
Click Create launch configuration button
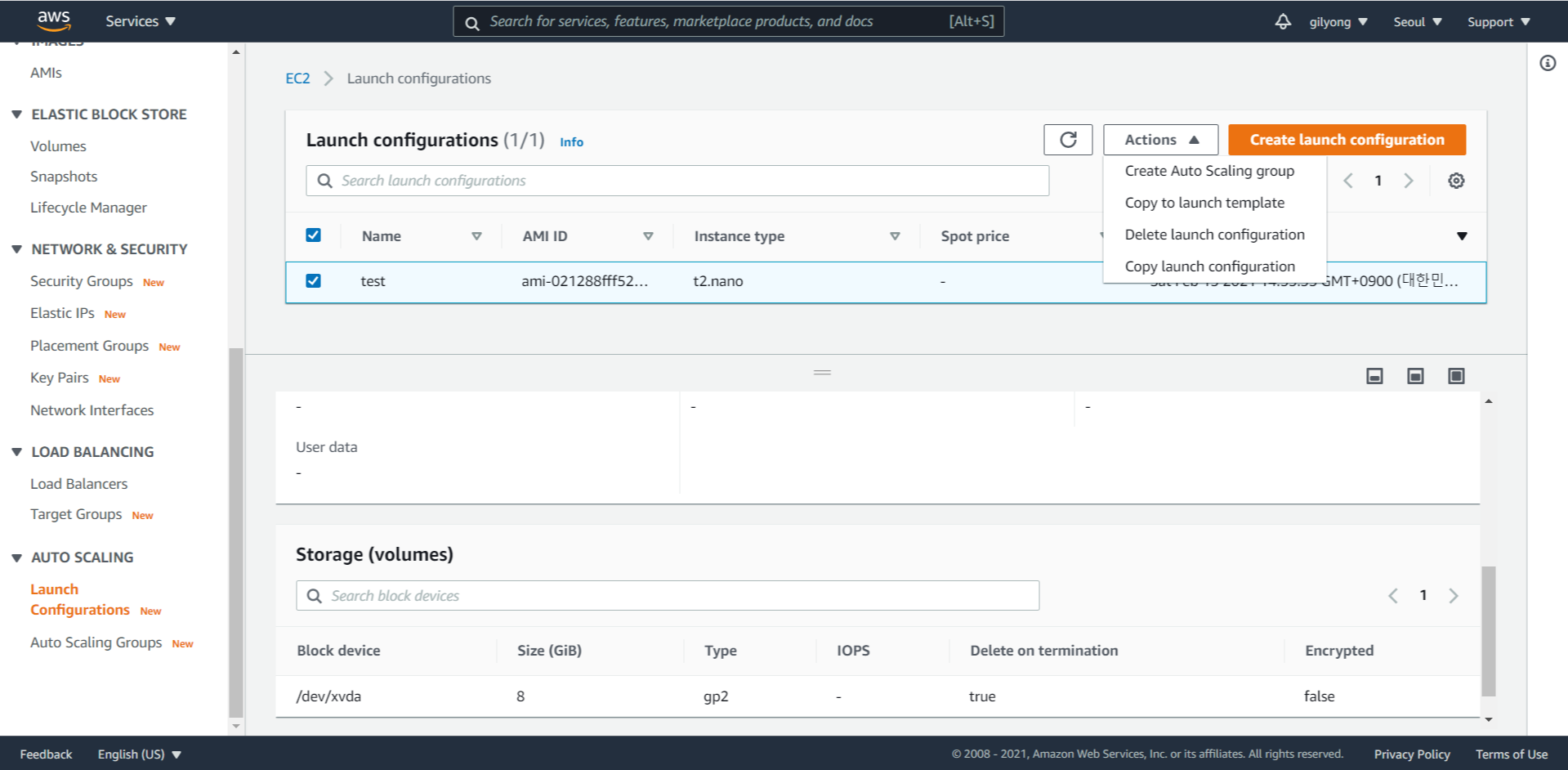click(1347, 140)
